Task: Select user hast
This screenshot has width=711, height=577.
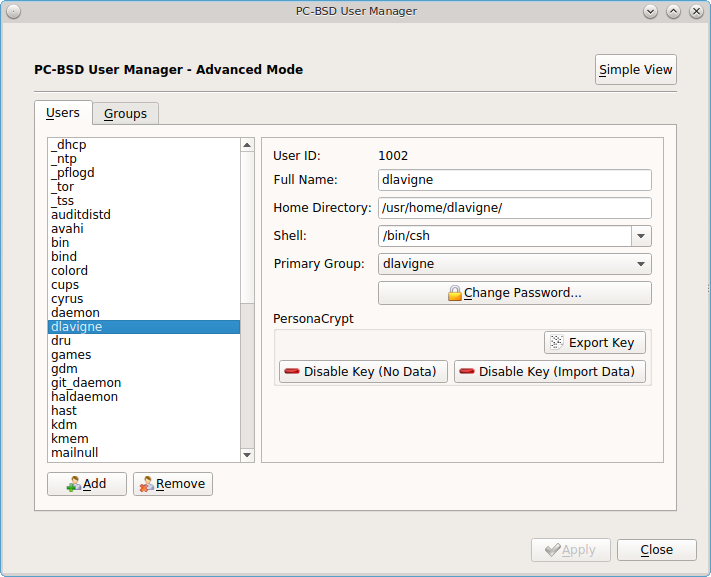Action: [x=144, y=411]
